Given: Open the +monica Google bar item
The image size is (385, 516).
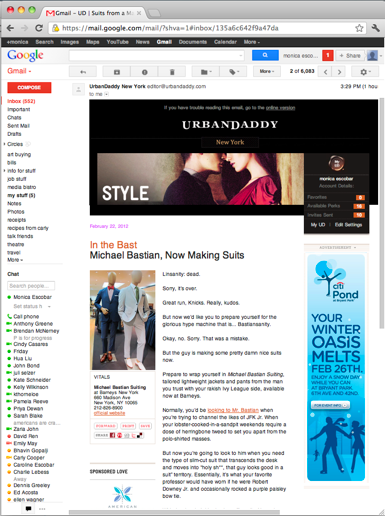Looking at the screenshot, I should click(x=17, y=42).
